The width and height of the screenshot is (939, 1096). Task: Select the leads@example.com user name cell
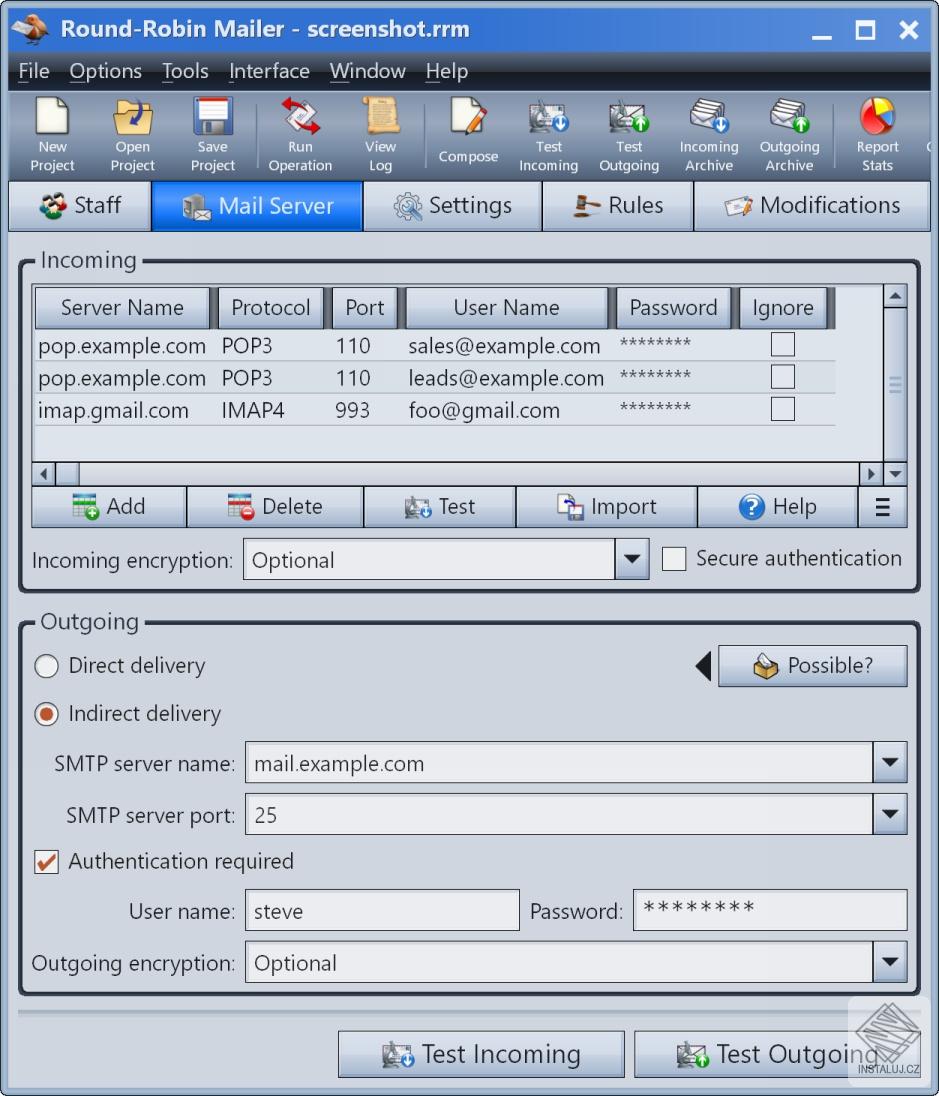click(x=506, y=378)
